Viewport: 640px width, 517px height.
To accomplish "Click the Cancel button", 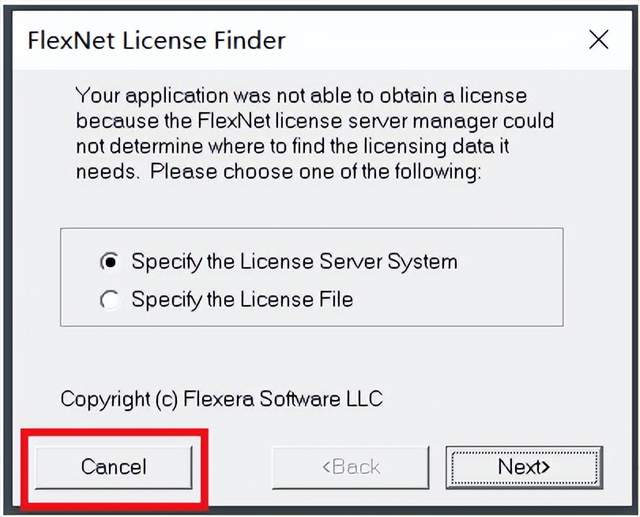I will coord(113,467).
